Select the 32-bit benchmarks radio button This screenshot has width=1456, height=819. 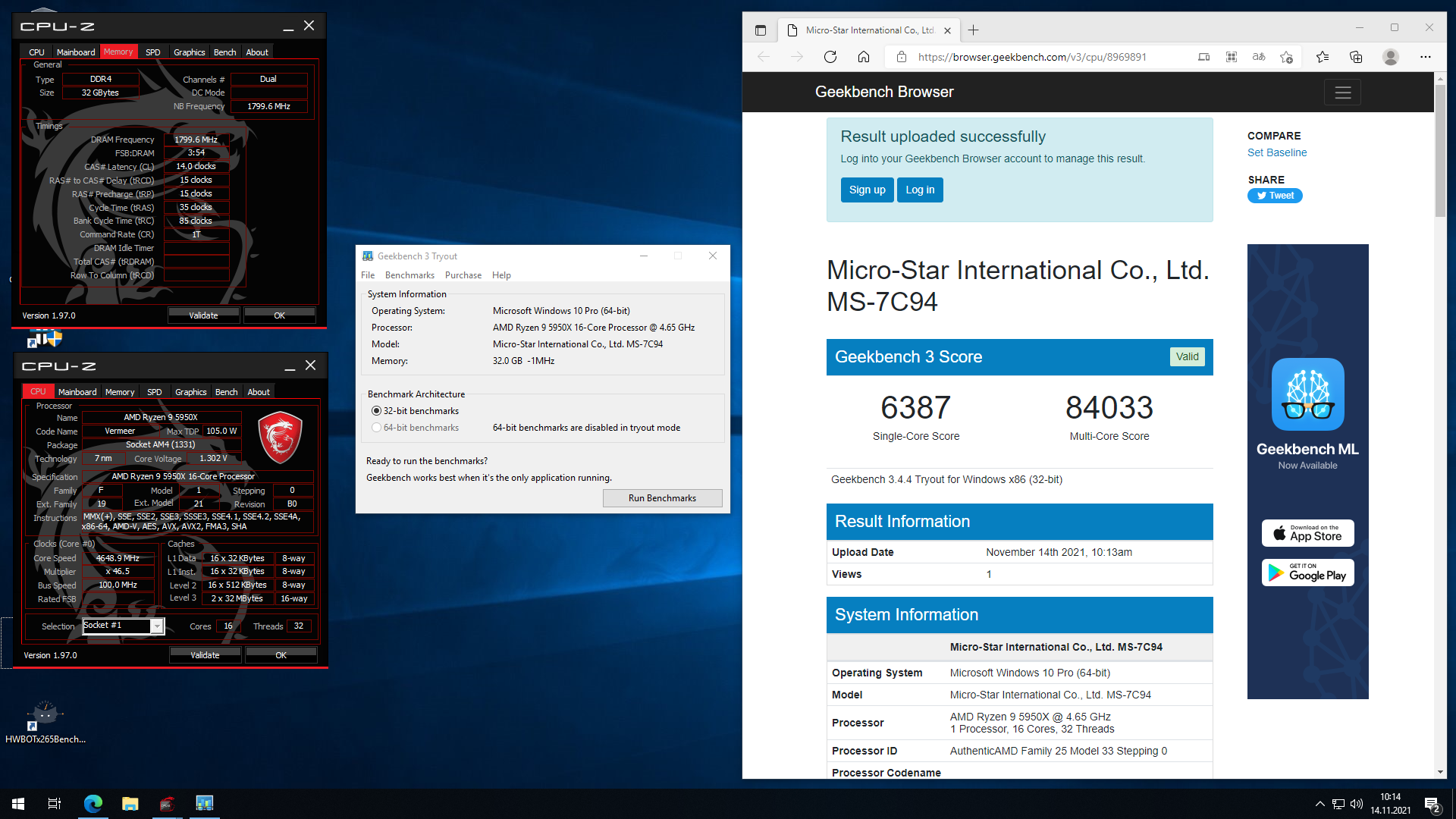click(377, 411)
